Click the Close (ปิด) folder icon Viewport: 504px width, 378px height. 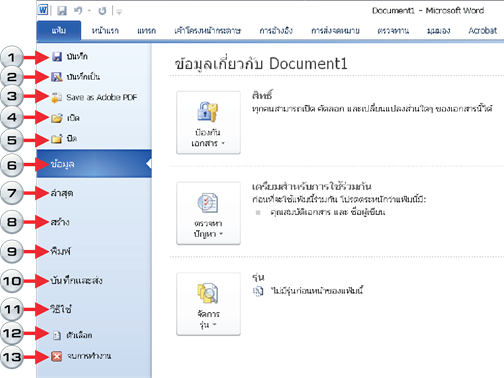click(x=57, y=139)
